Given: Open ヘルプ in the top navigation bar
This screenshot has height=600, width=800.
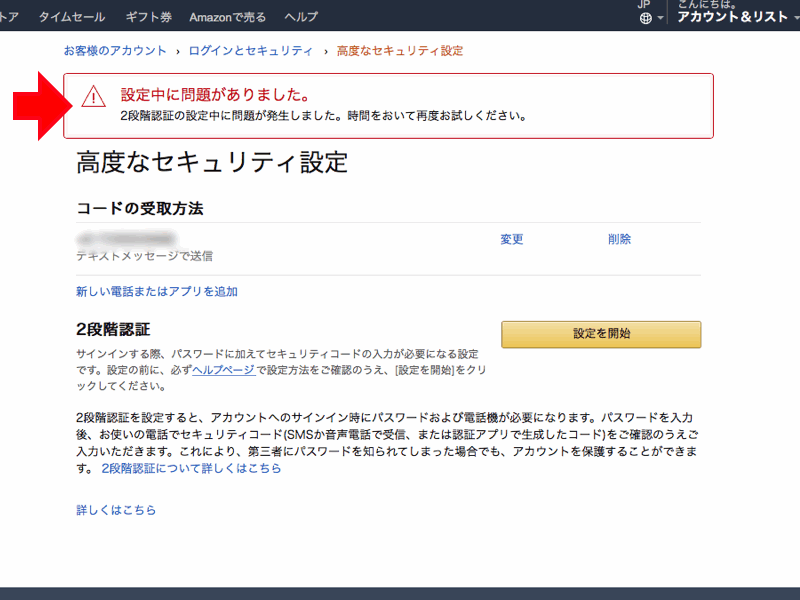Looking at the screenshot, I should pos(301,17).
